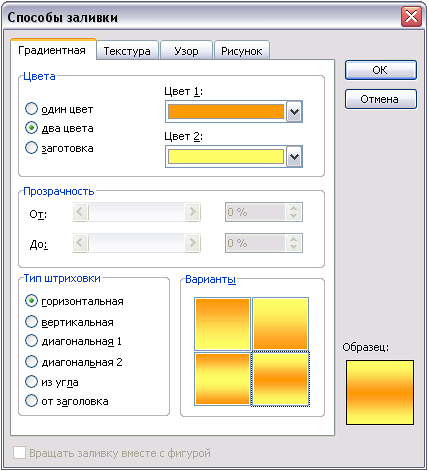The height and width of the screenshot is (471, 429).
Task: Open the 'Рисунок' tab
Action: click(x=242, y=51)
